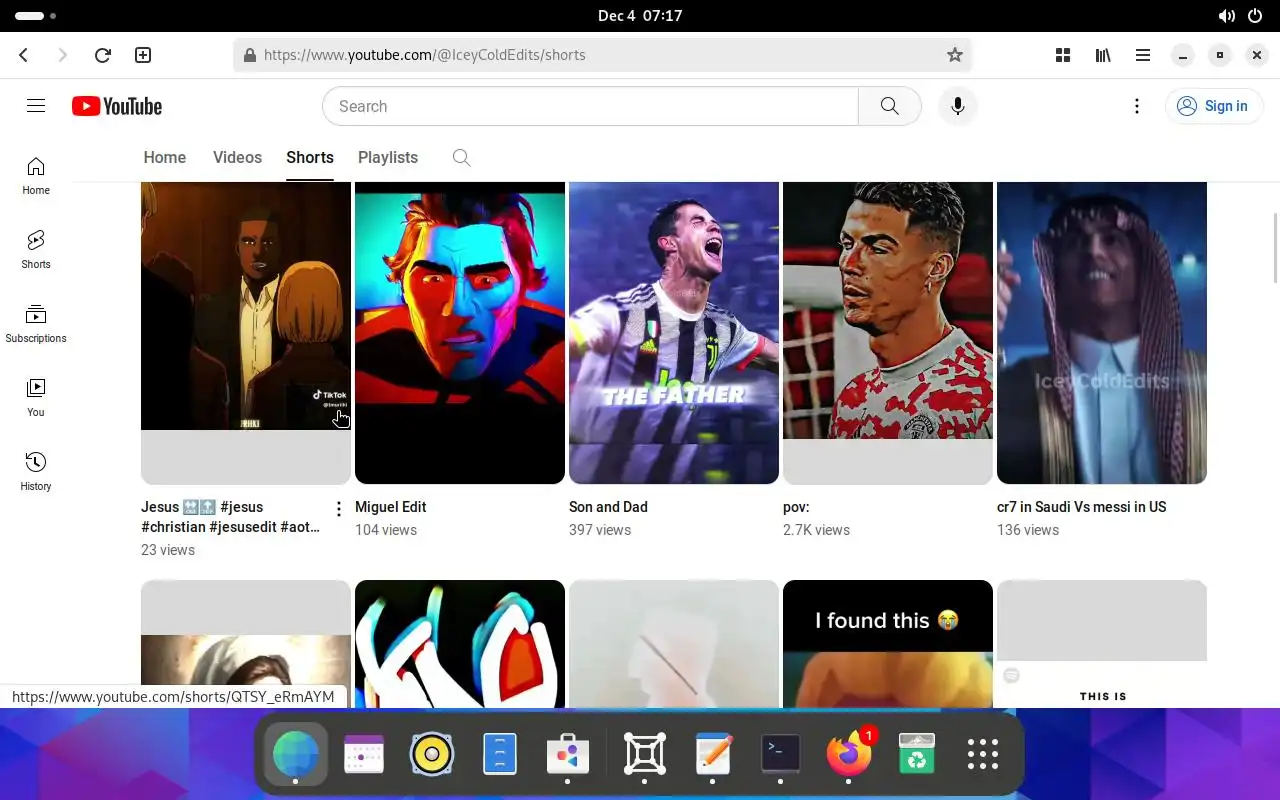Launch Firefox from the dock
Screen dimensions: 1280x800
(849, 754)
